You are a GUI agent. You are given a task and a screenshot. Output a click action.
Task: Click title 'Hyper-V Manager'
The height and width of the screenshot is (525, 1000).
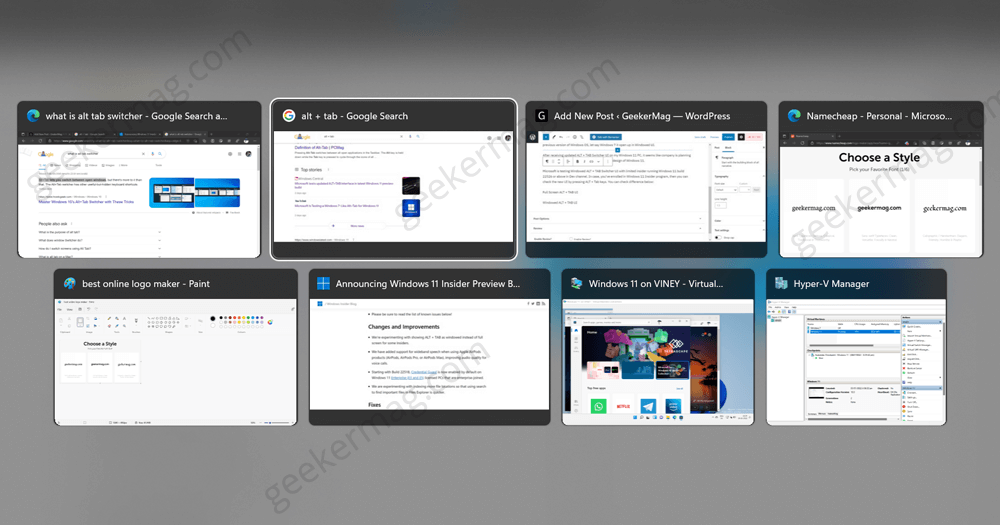coord(831,284)
